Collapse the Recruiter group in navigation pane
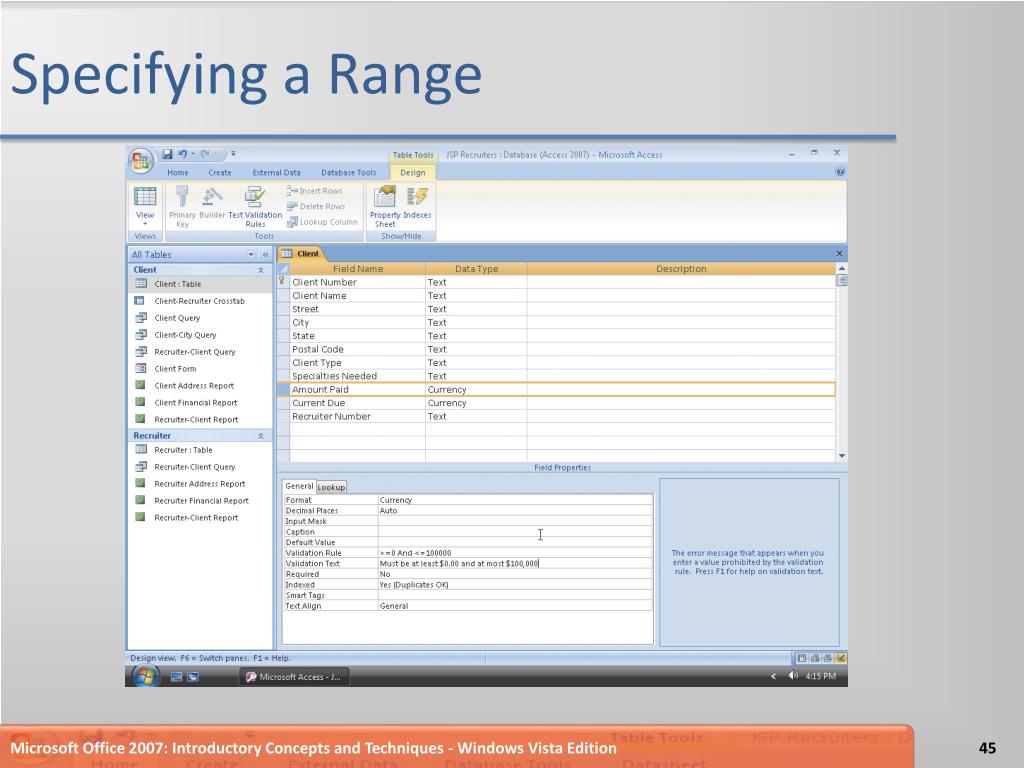 click(261, 436)
